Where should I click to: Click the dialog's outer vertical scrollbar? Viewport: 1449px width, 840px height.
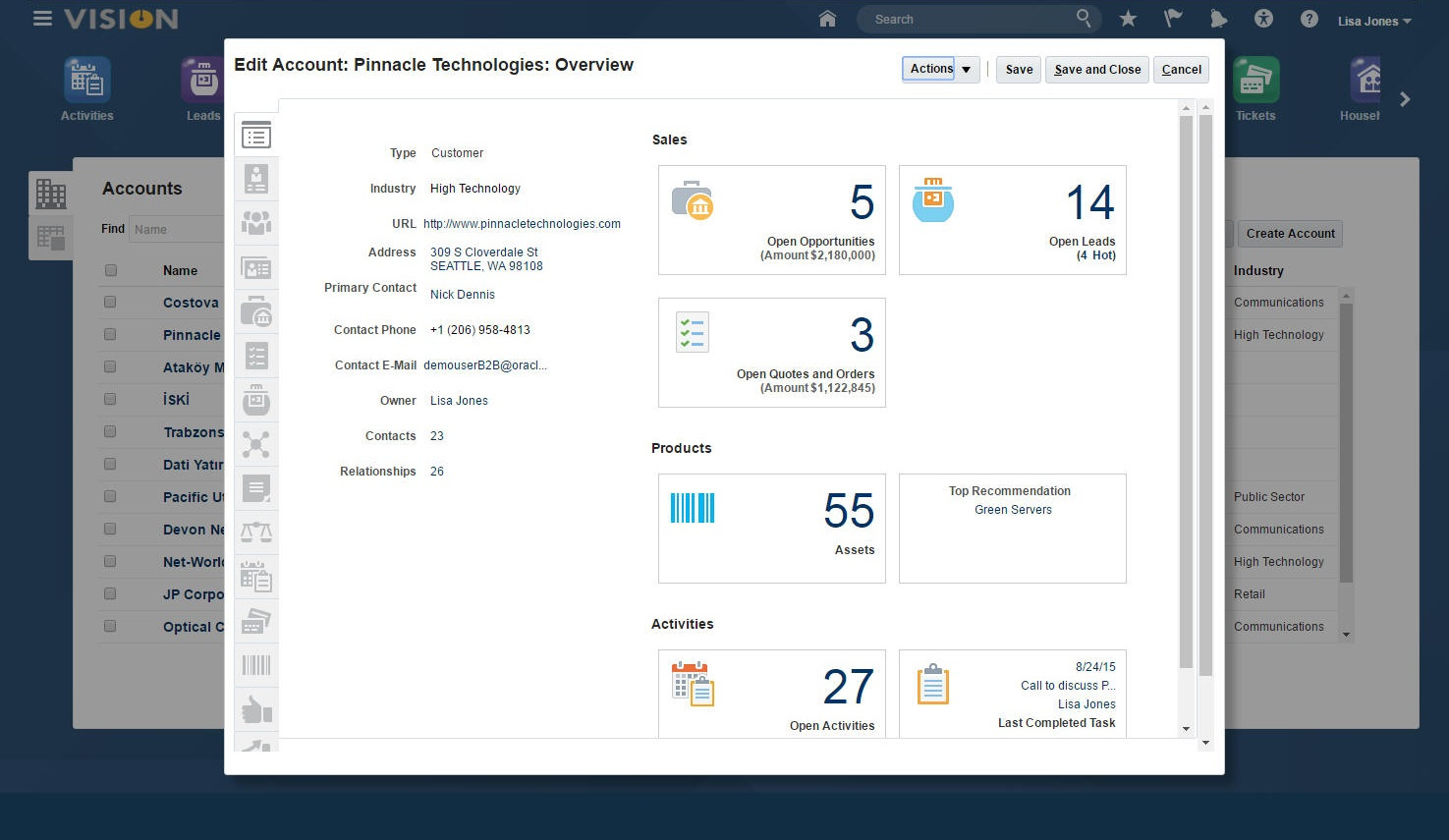coord(1206,393)
